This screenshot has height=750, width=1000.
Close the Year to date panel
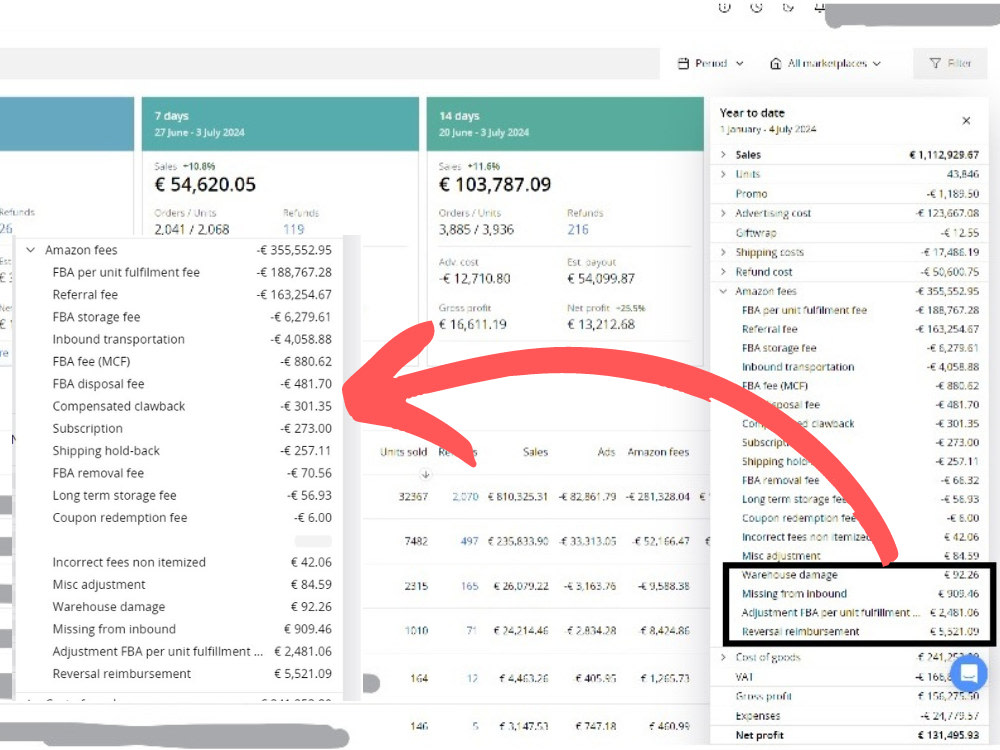[x=966, y=121]
